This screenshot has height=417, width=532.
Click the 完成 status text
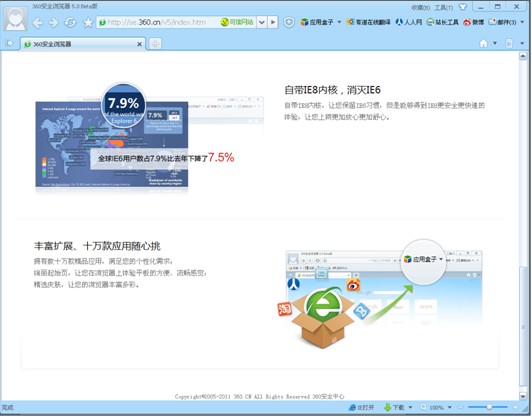point(7,407)
